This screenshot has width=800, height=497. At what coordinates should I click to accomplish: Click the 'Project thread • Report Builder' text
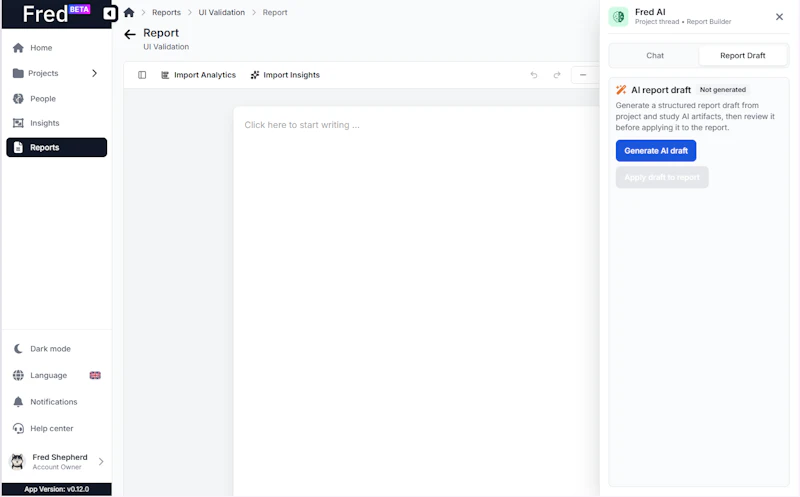(x=683, y=22)
